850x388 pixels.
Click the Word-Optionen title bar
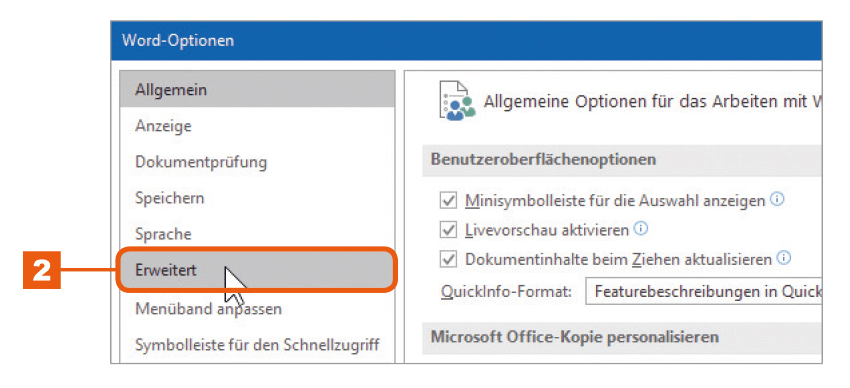[x=466, y=41]
